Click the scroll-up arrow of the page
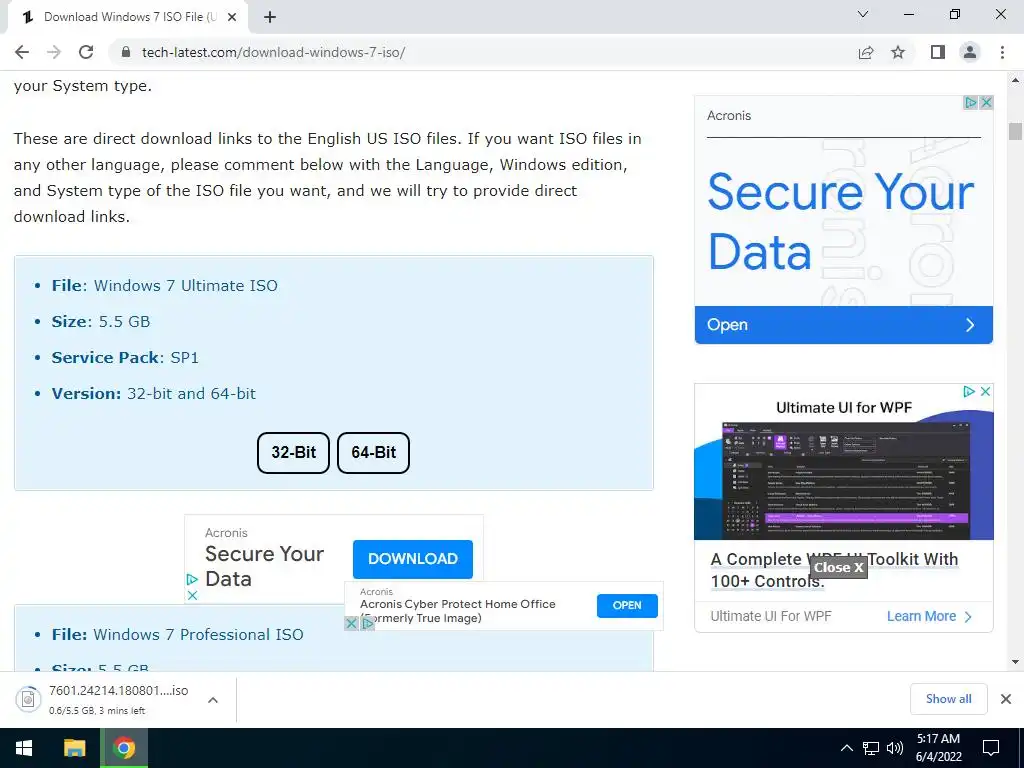Image resolution: width=1024 pixels, height=768 pixels. click(1015, 80)
